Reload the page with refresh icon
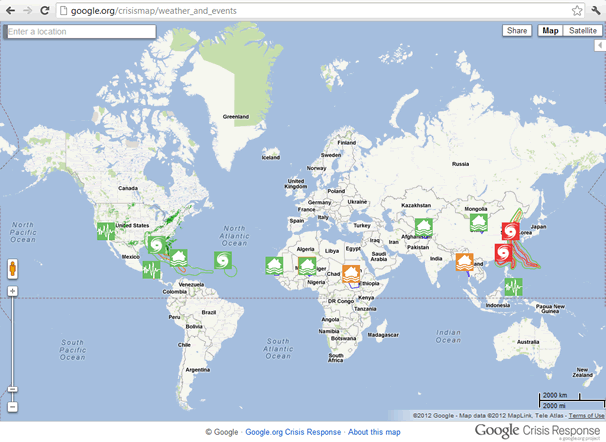This screenshot has height=442, width=606. (x=45, y=10)
